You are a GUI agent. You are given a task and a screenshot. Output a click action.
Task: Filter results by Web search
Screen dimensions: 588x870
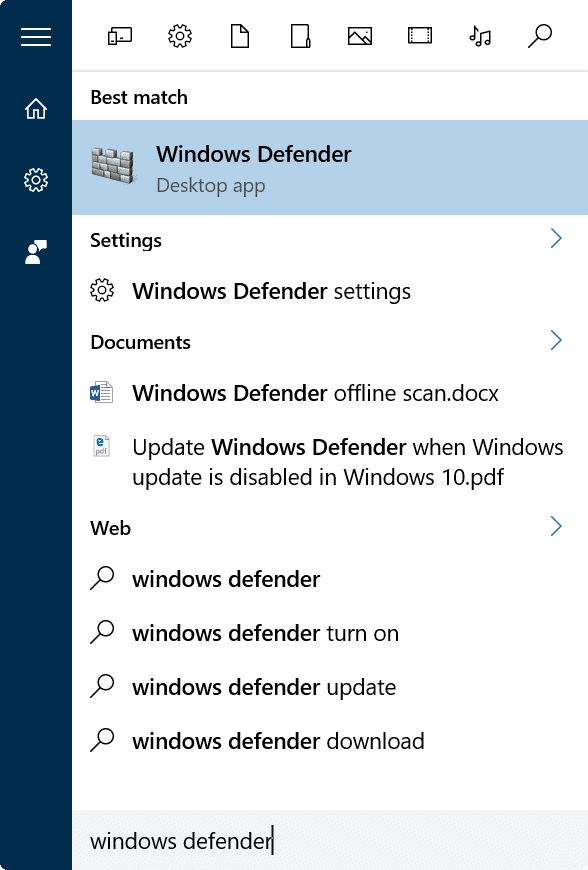click(540, 37)
